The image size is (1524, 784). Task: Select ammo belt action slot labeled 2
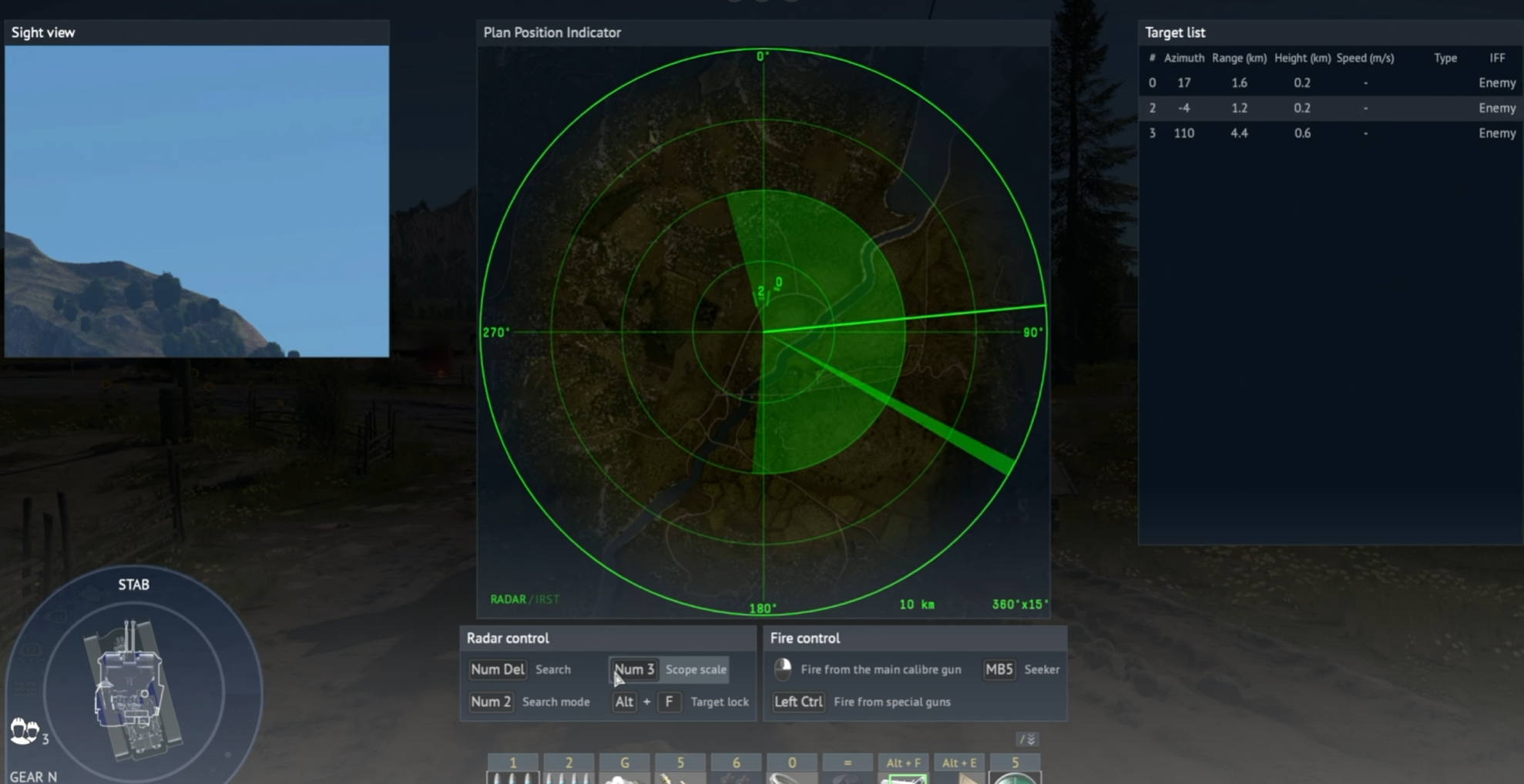(x=569, y=769)
